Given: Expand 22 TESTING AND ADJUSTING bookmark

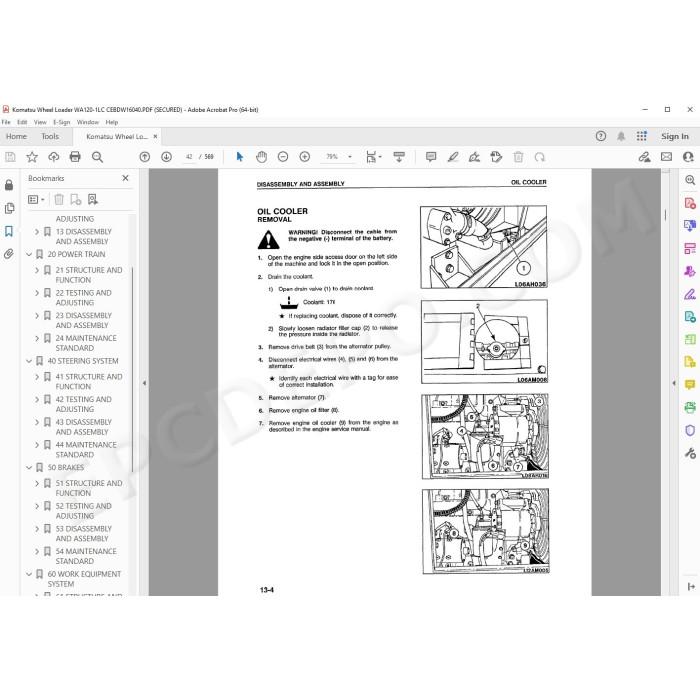Looking at the screenshot, I should (x=37, y=293).
